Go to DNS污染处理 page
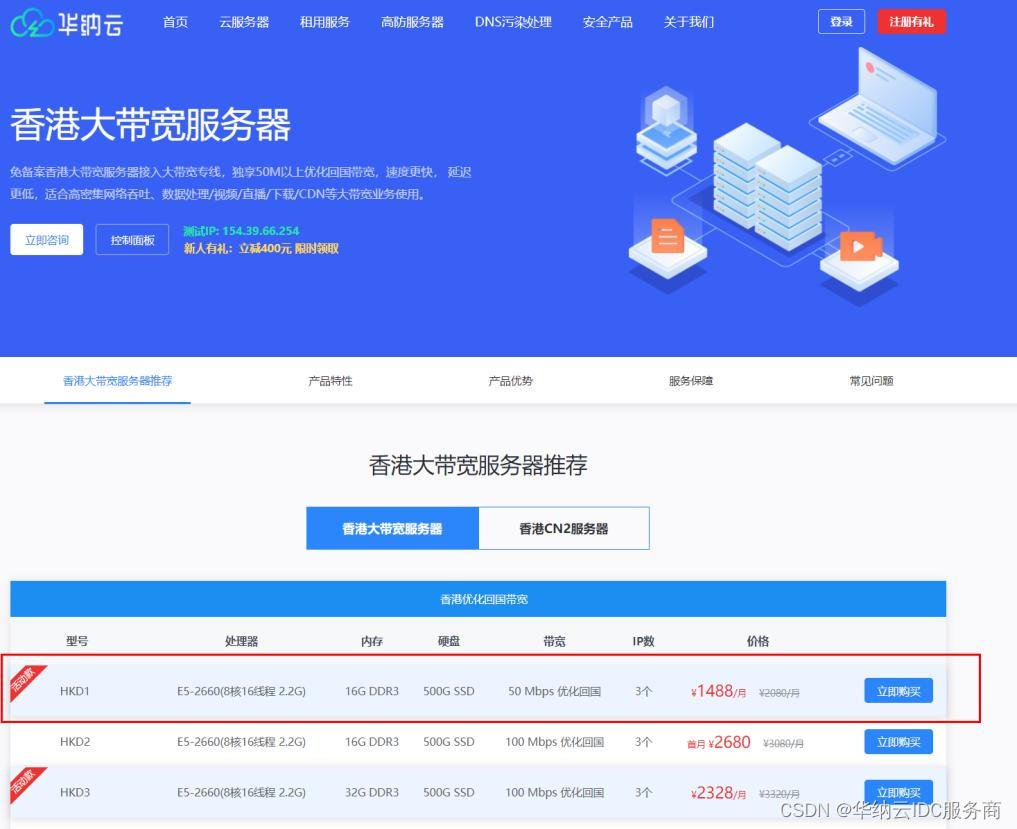 coord(513,22)
